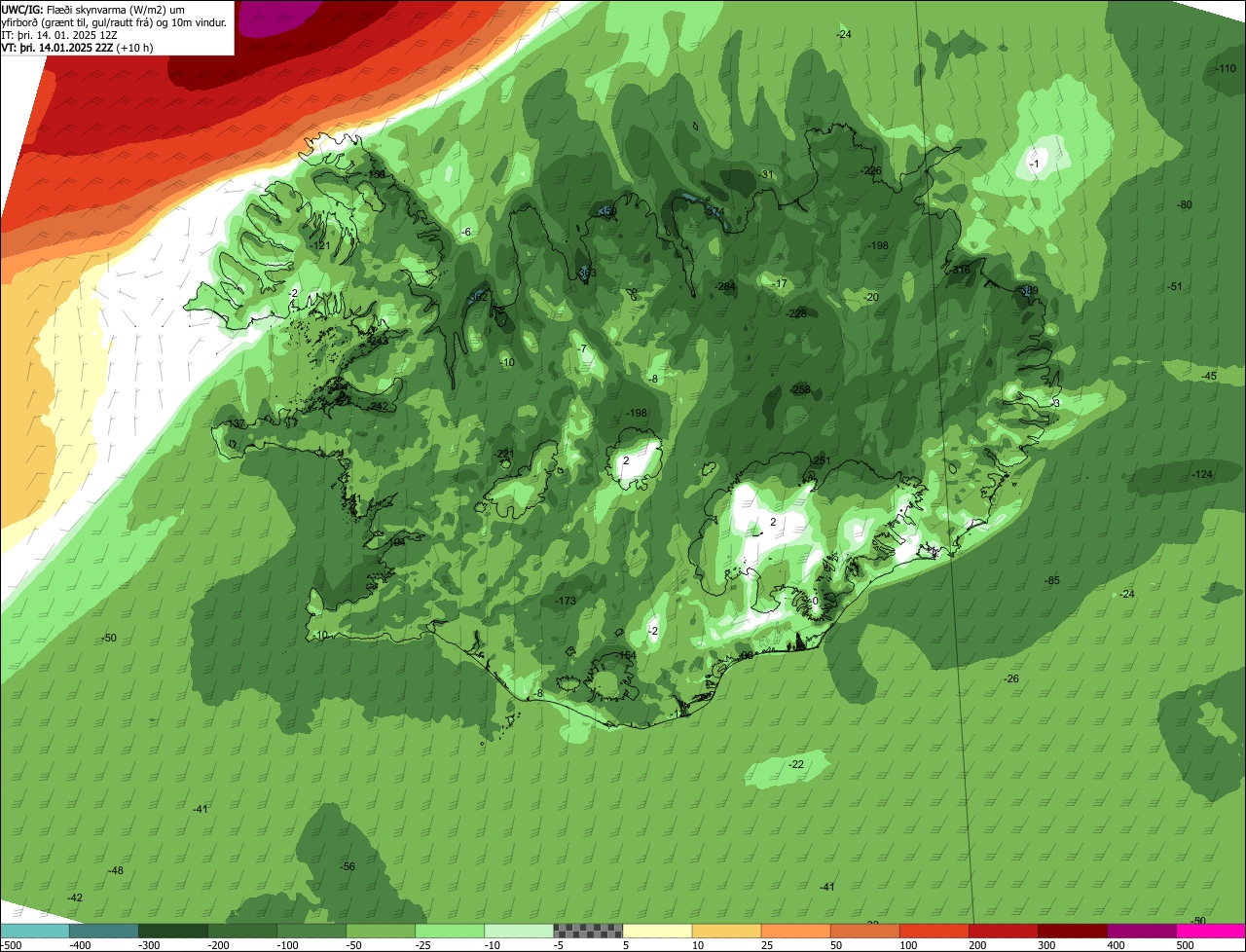Click the '-56' value on the map
The height and width of the screenshot is (952, 1246).
click(x=348, y=867)
